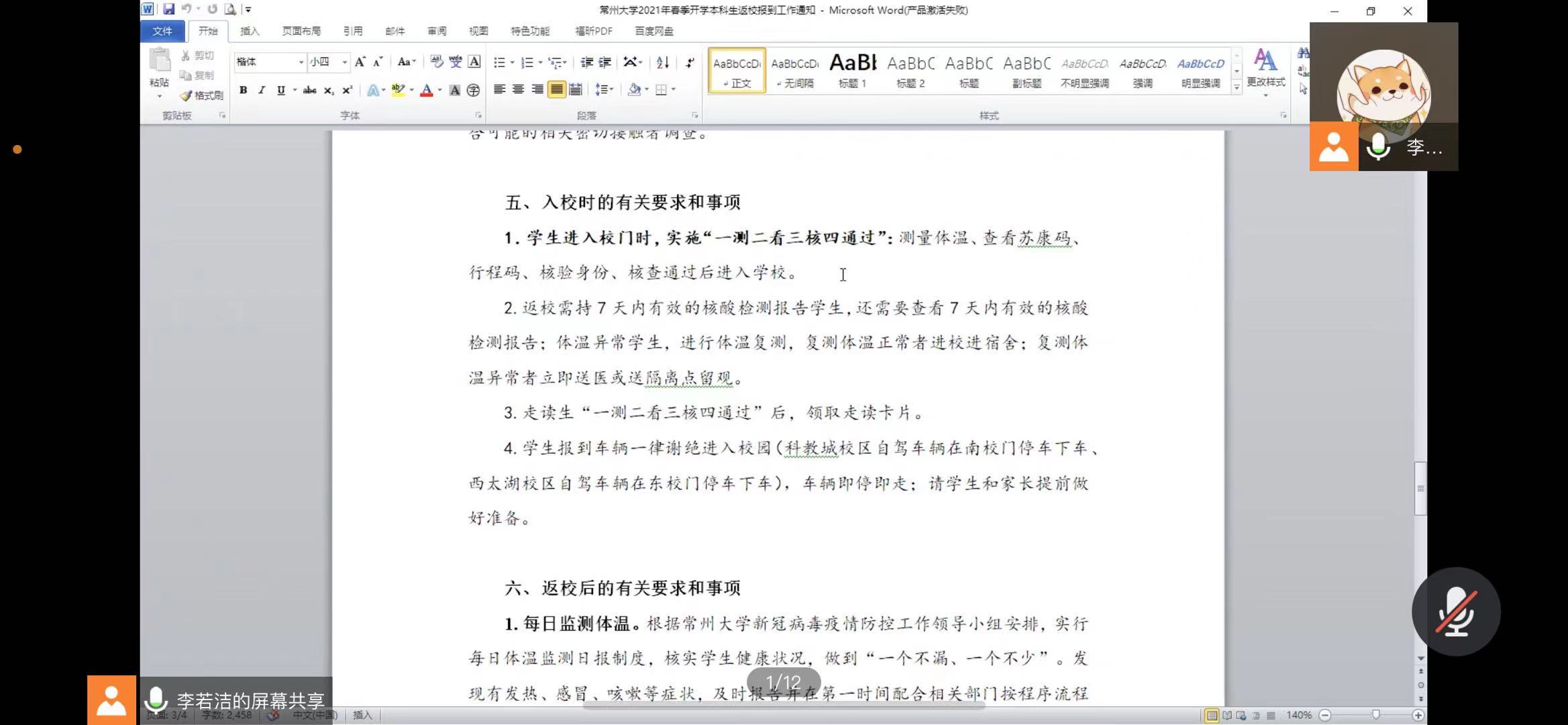Apply the red font color A button
The width and height of the screenshot is (1568, 725).
[x=426, y=90]
